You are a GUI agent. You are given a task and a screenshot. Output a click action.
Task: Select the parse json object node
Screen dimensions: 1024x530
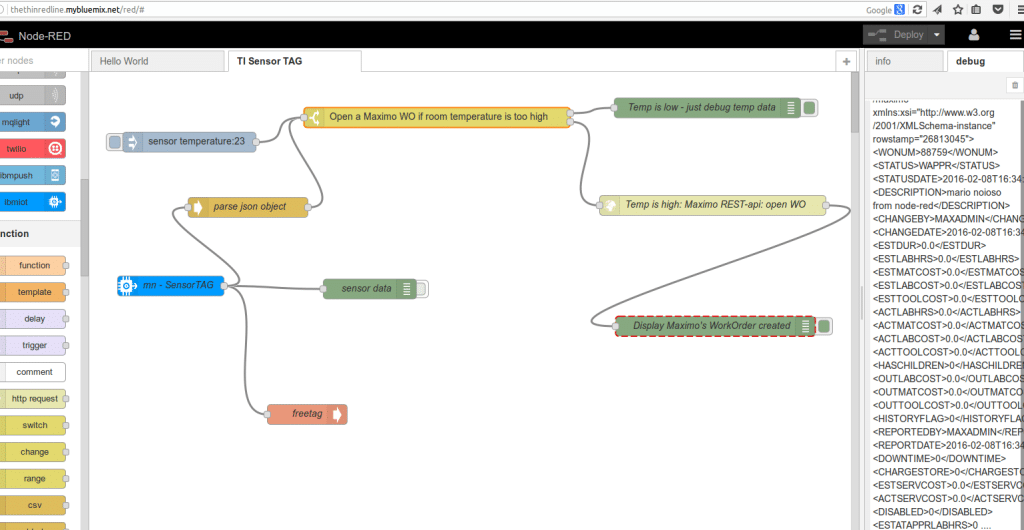click(249, 207)
